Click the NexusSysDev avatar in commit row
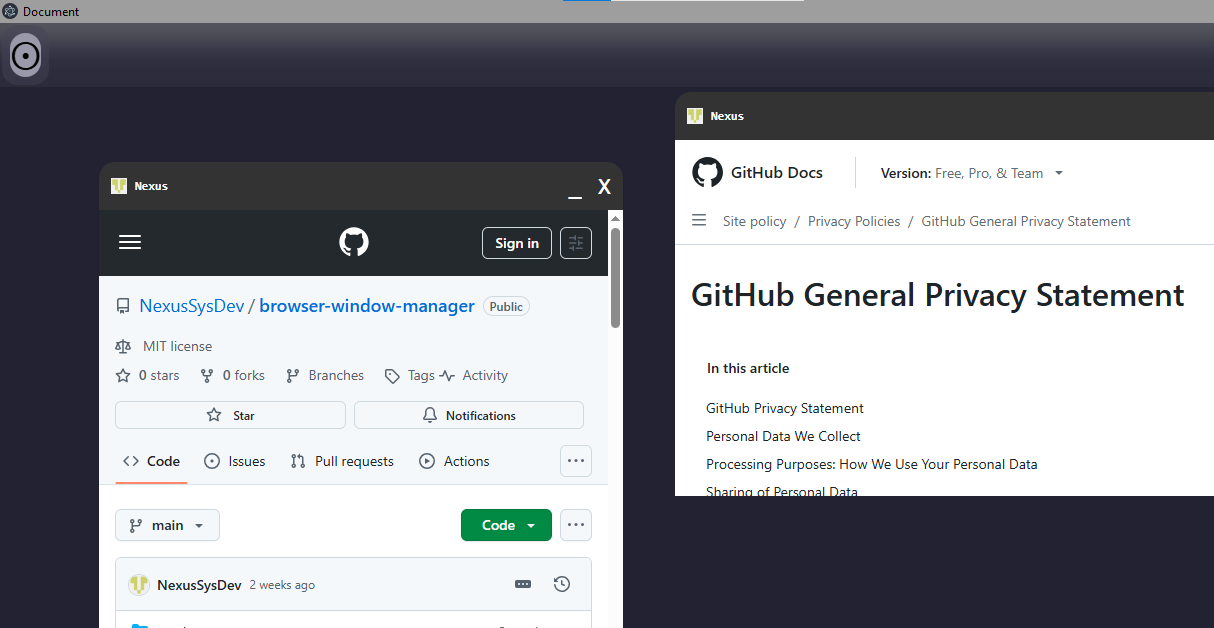 point(139,584)
